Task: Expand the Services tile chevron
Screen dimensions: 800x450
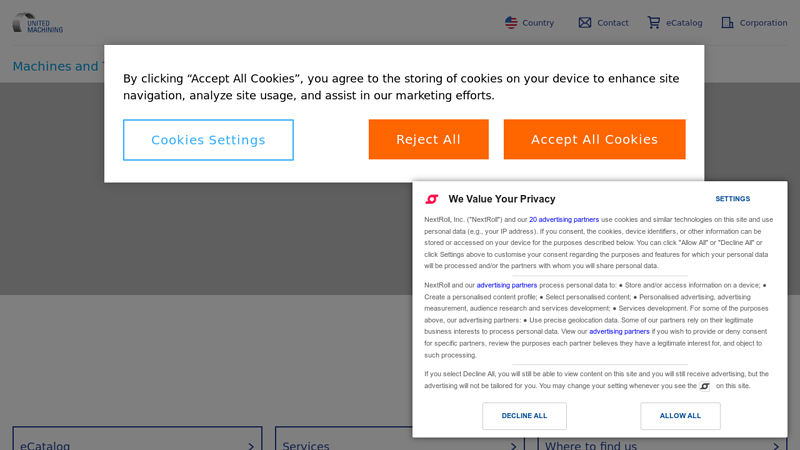Action: tap(514, 446)
